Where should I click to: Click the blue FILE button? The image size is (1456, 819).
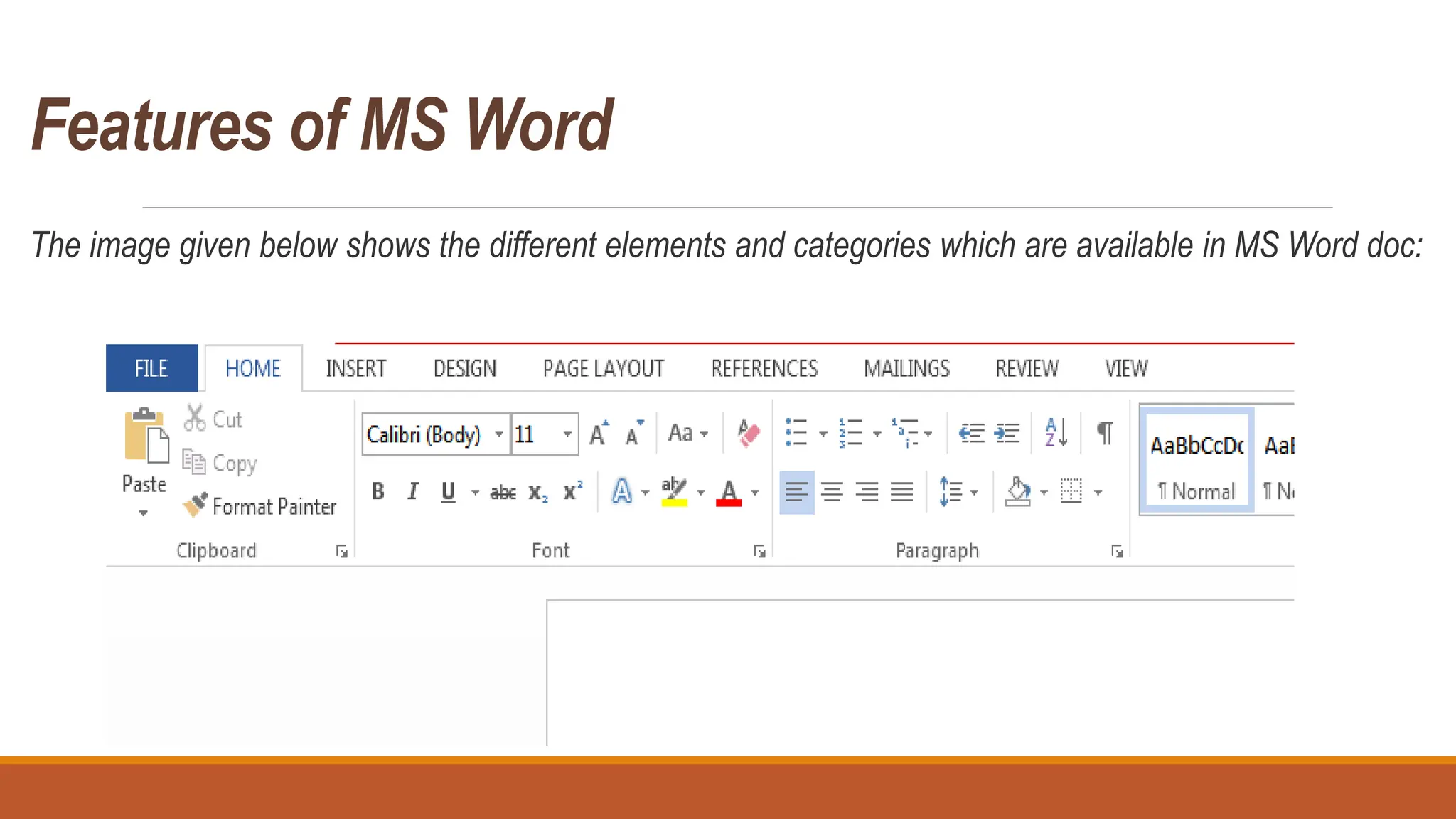(x=151, y=368)
